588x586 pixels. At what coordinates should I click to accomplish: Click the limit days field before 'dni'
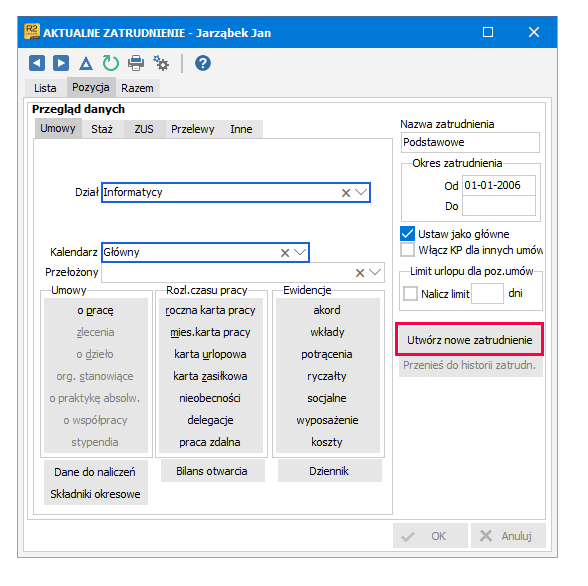(x=487, y=294)
